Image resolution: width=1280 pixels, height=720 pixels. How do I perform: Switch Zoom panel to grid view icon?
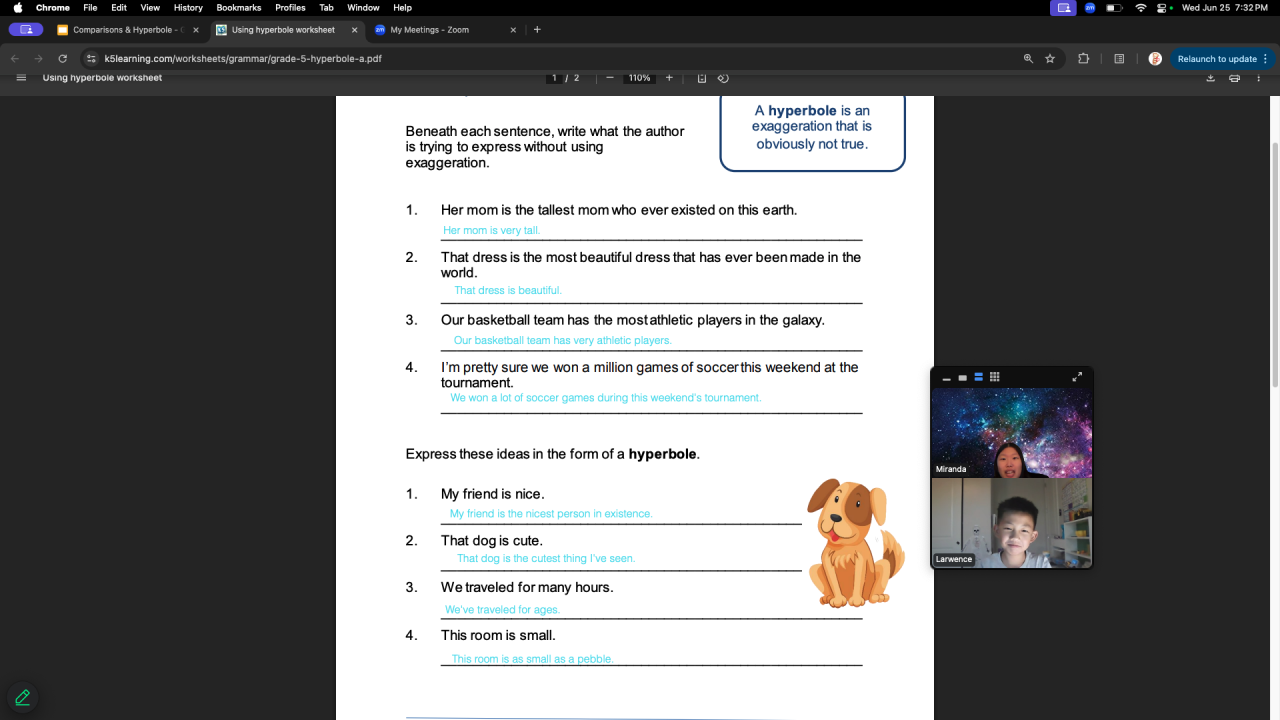click(995, 377)
